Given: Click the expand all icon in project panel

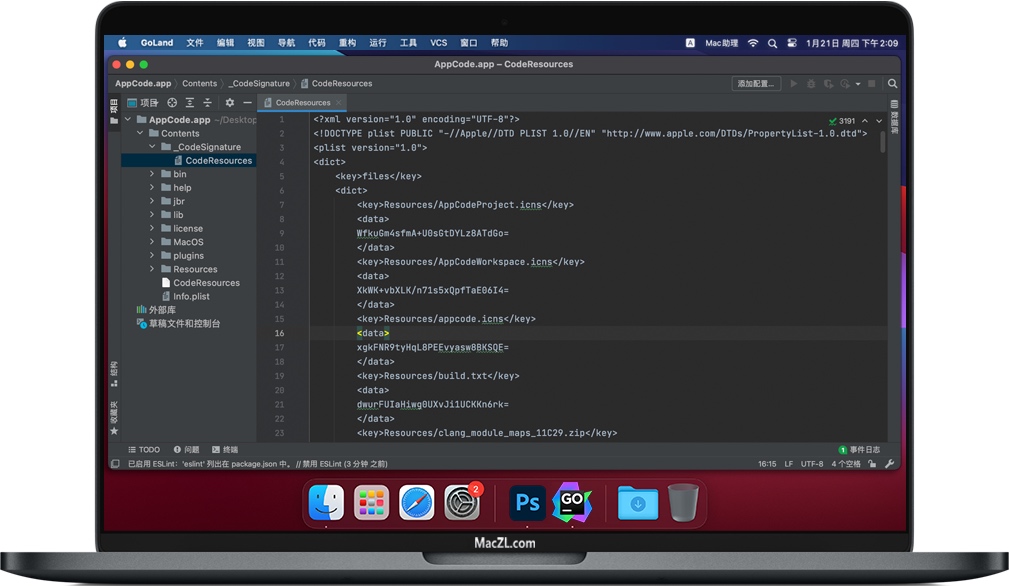Looking at the screenshot, I should coord(190,102).
